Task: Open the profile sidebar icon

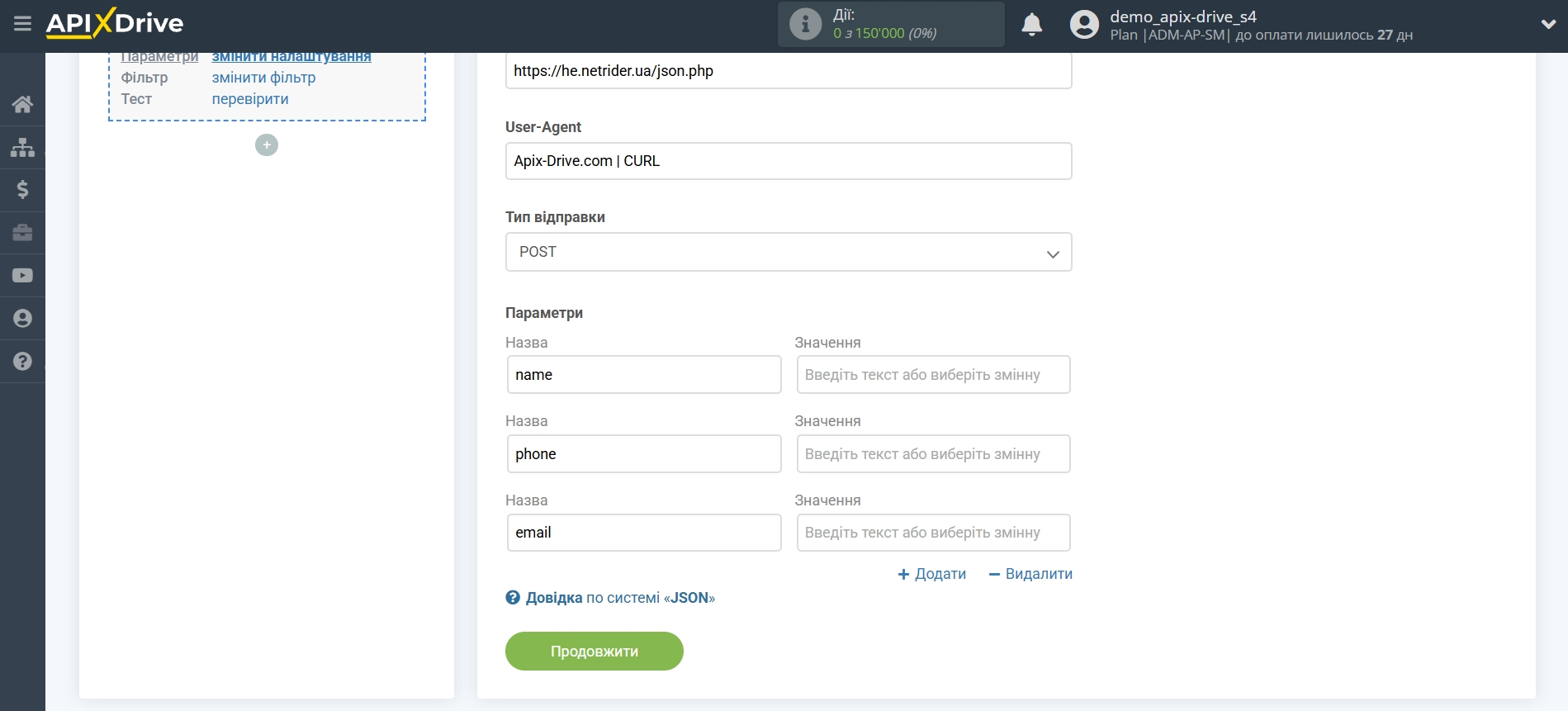Action: pos(22,319)
